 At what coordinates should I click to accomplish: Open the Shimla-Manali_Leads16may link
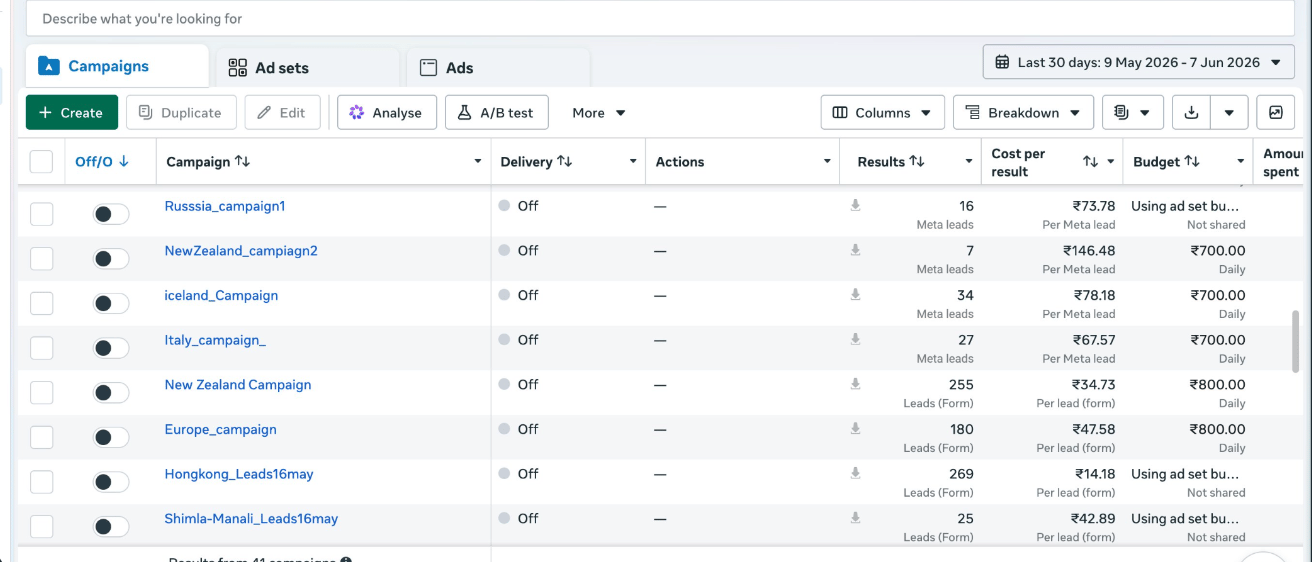tap(251, 518)
